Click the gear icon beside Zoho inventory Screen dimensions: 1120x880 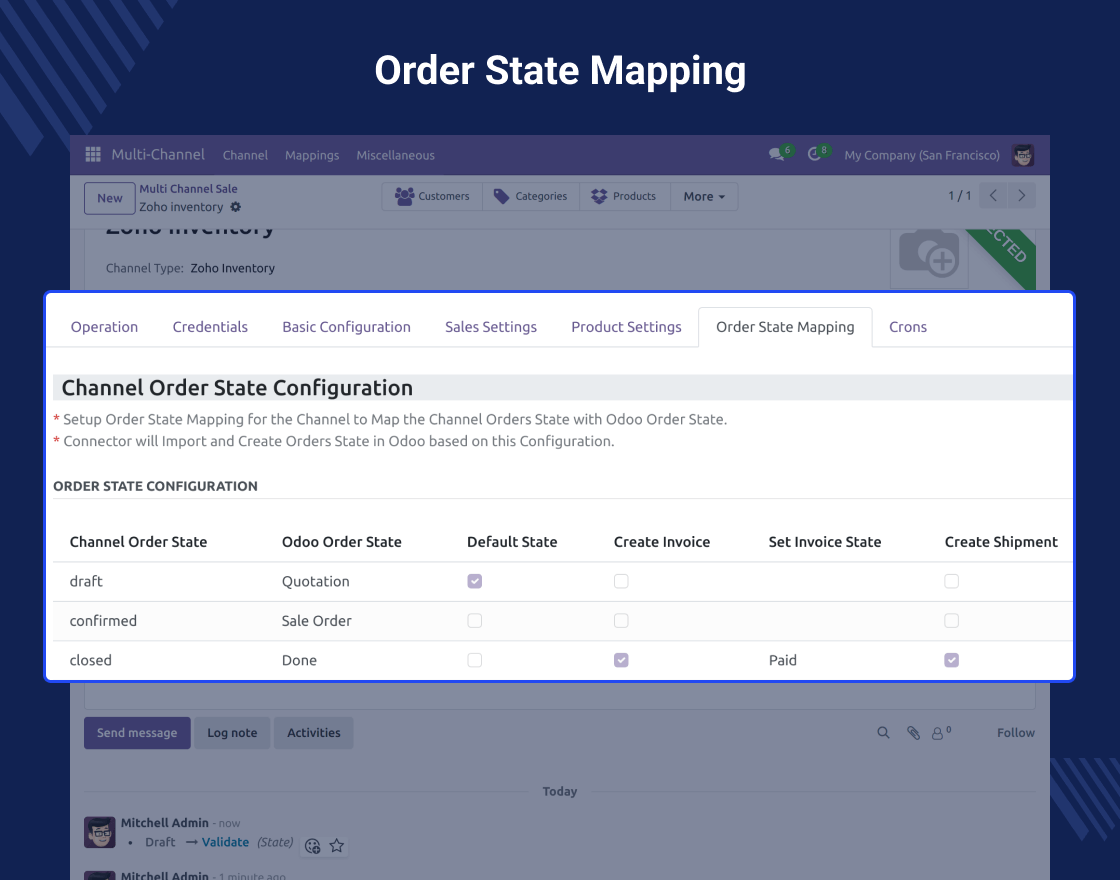click(x=236, y=206)
